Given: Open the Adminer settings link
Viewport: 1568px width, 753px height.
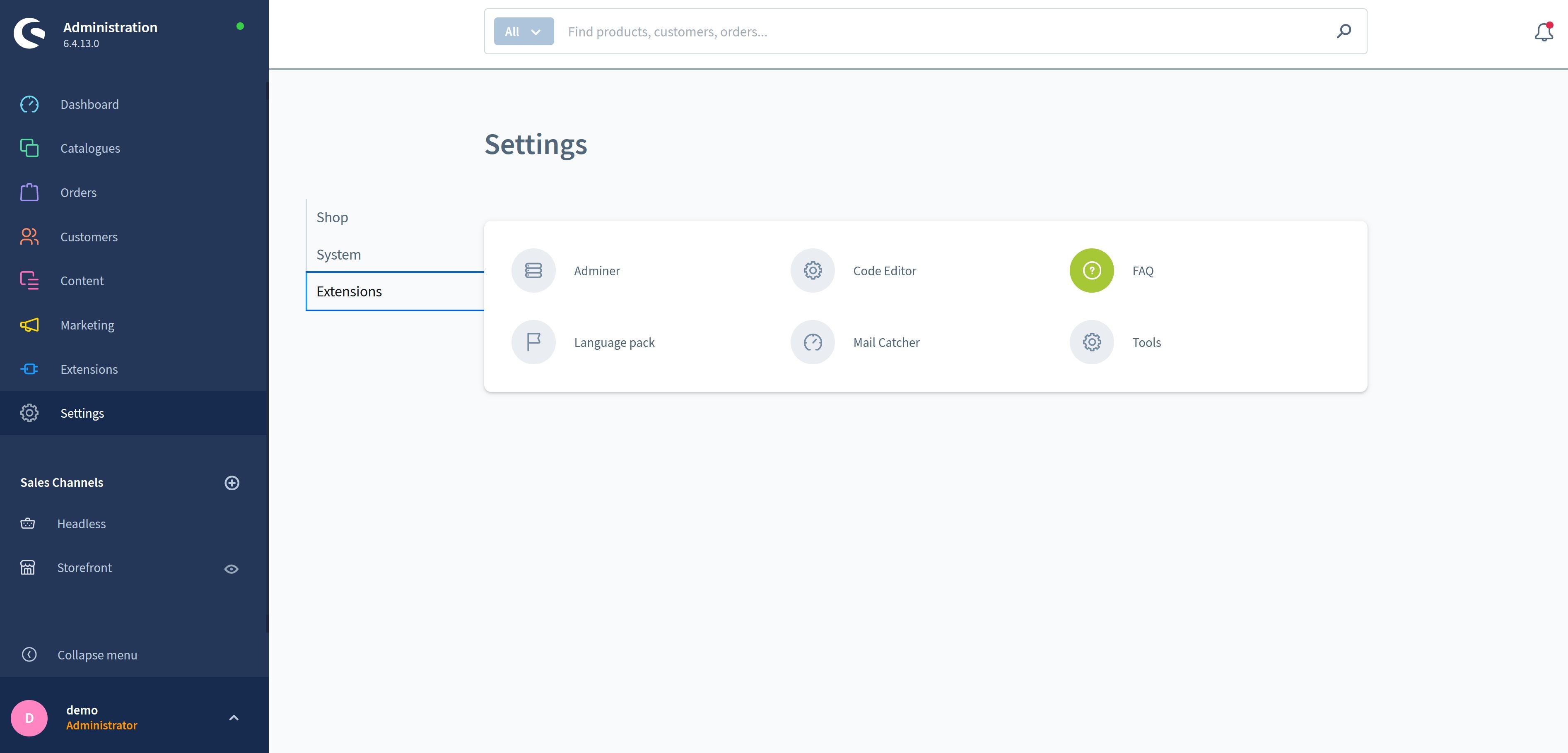Looking at the screenshot, I should pos(596,271).
